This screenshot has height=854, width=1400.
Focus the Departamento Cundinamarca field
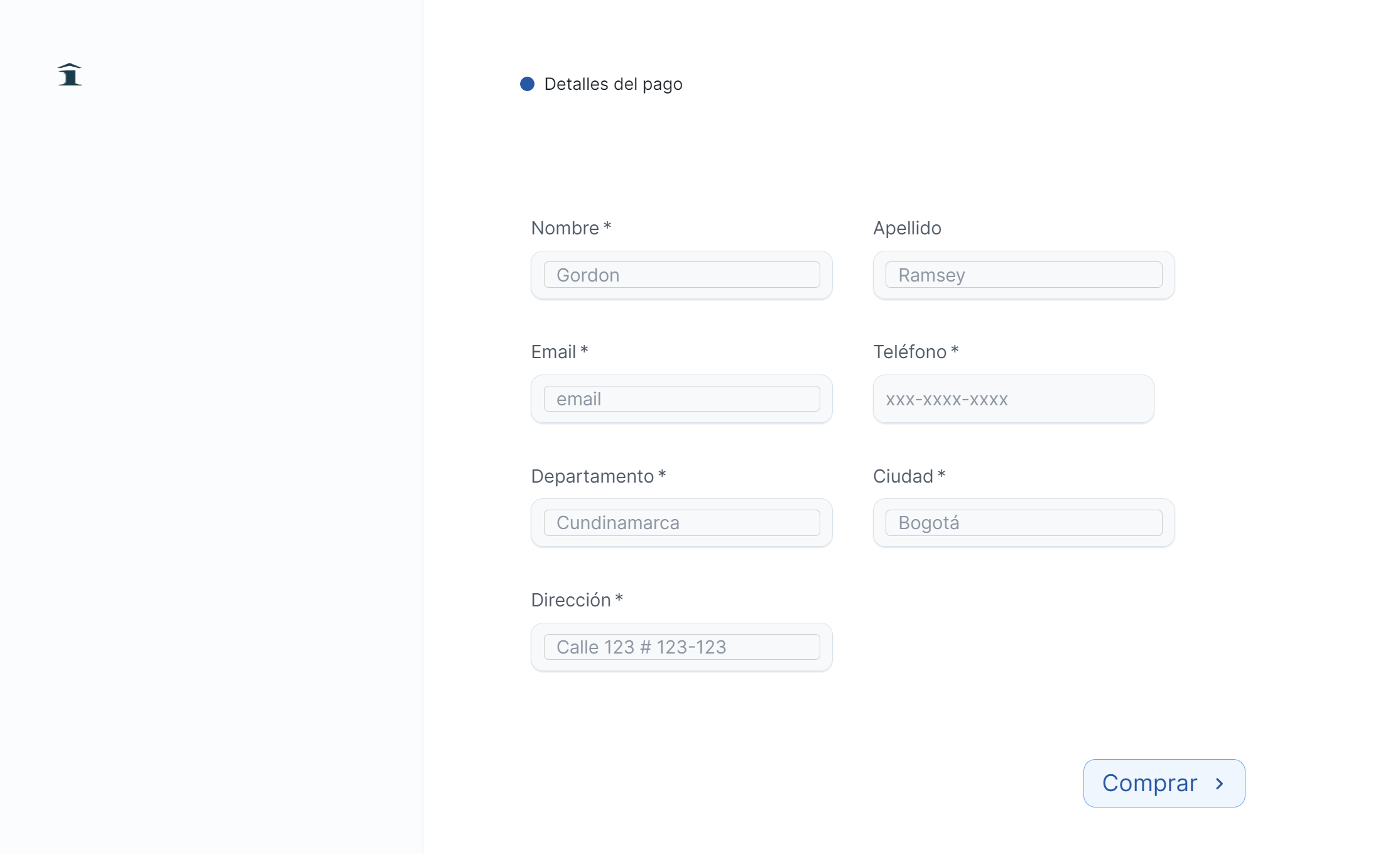pyautogui.click(x=681, y=523)
